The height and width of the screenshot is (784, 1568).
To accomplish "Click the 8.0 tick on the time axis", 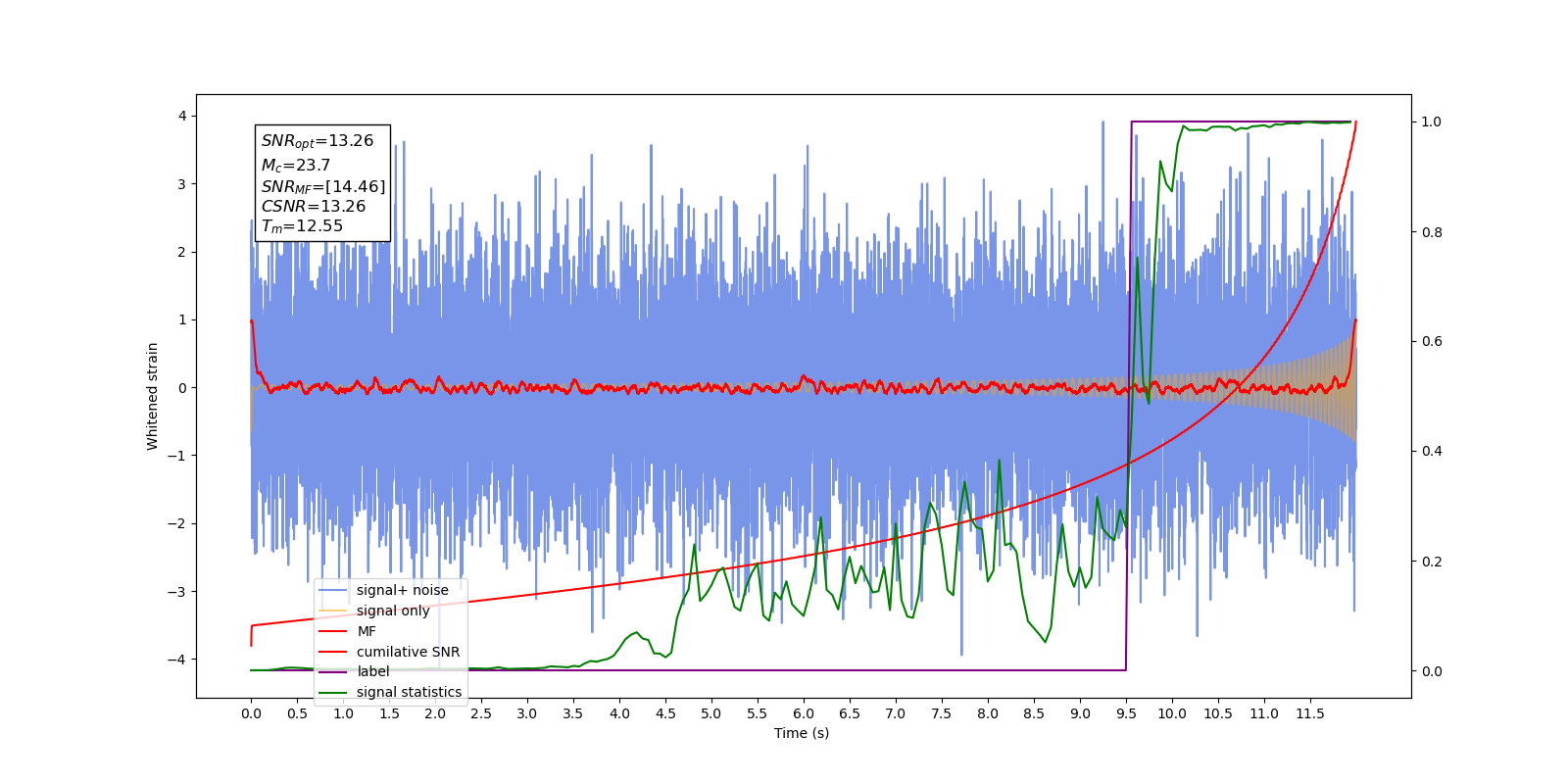I will 988,713.
